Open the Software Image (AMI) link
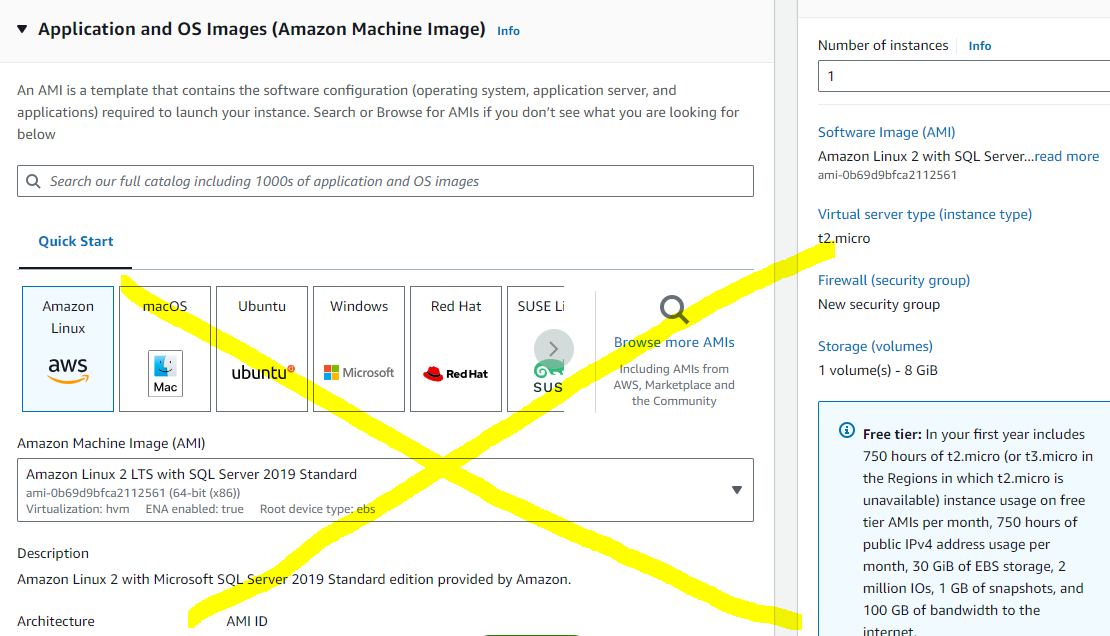Screen dimensions: 1110x636 (886, 132)
